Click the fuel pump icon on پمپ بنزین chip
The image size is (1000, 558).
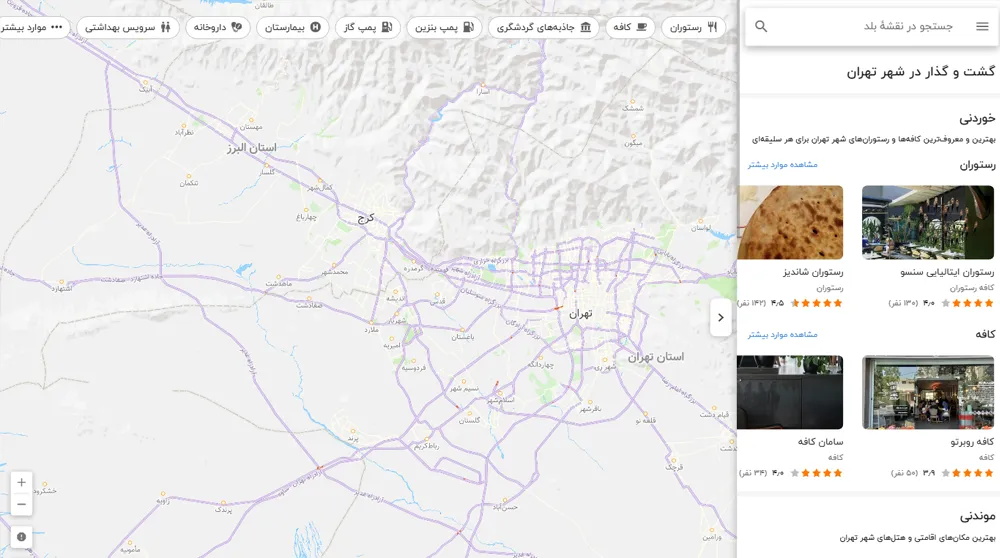point(469,27)
